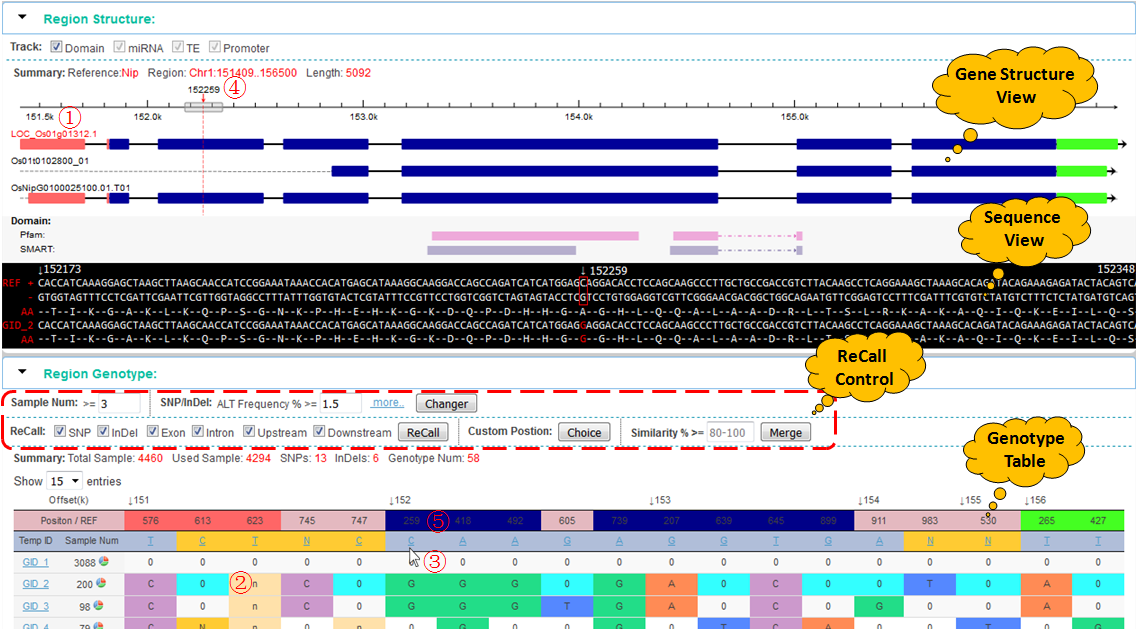Toggle the Promoter track checkbox
The image size is (1137, 630).
coord(215,46)
